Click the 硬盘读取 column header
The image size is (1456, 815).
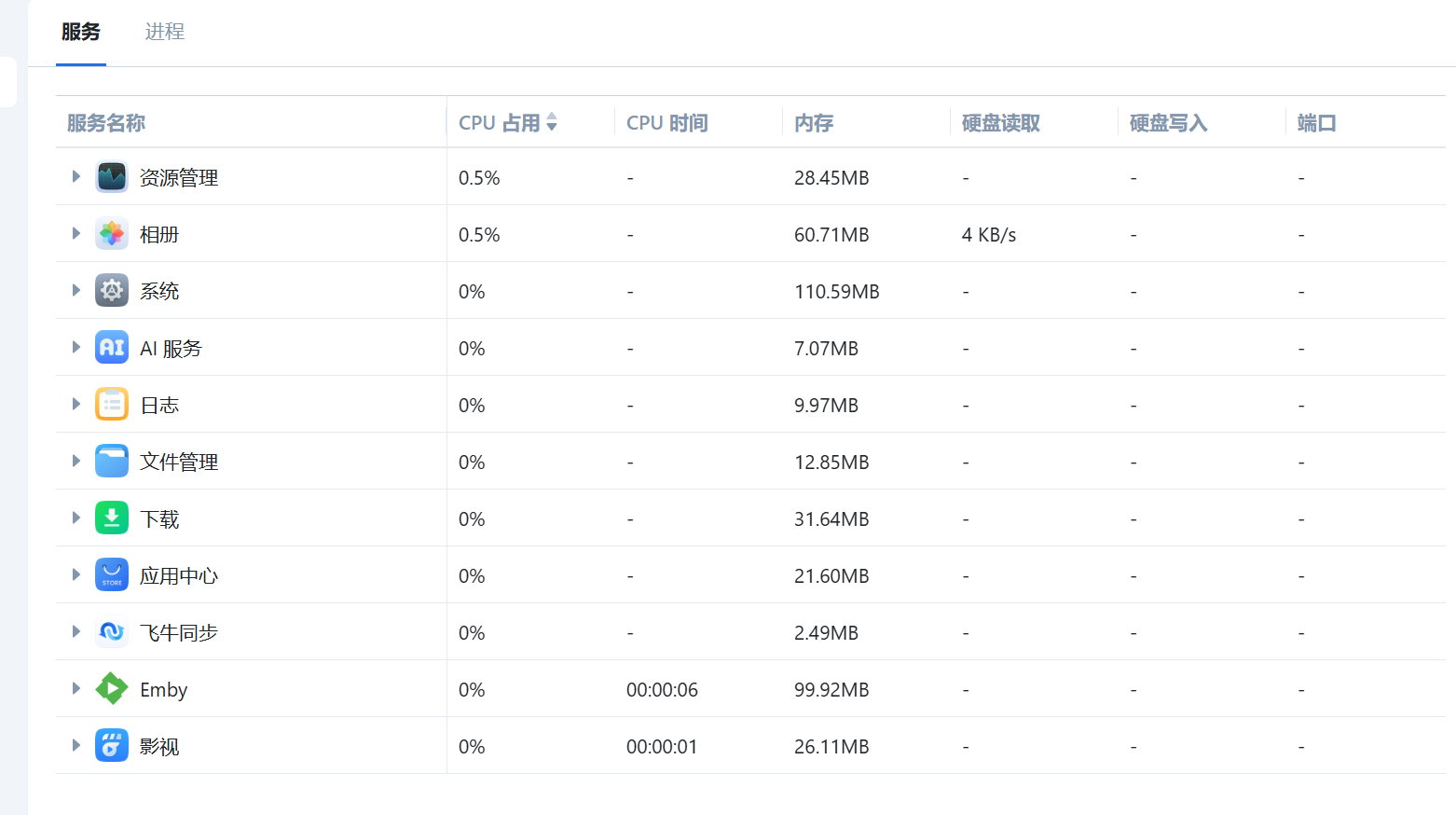[1000, 122]
